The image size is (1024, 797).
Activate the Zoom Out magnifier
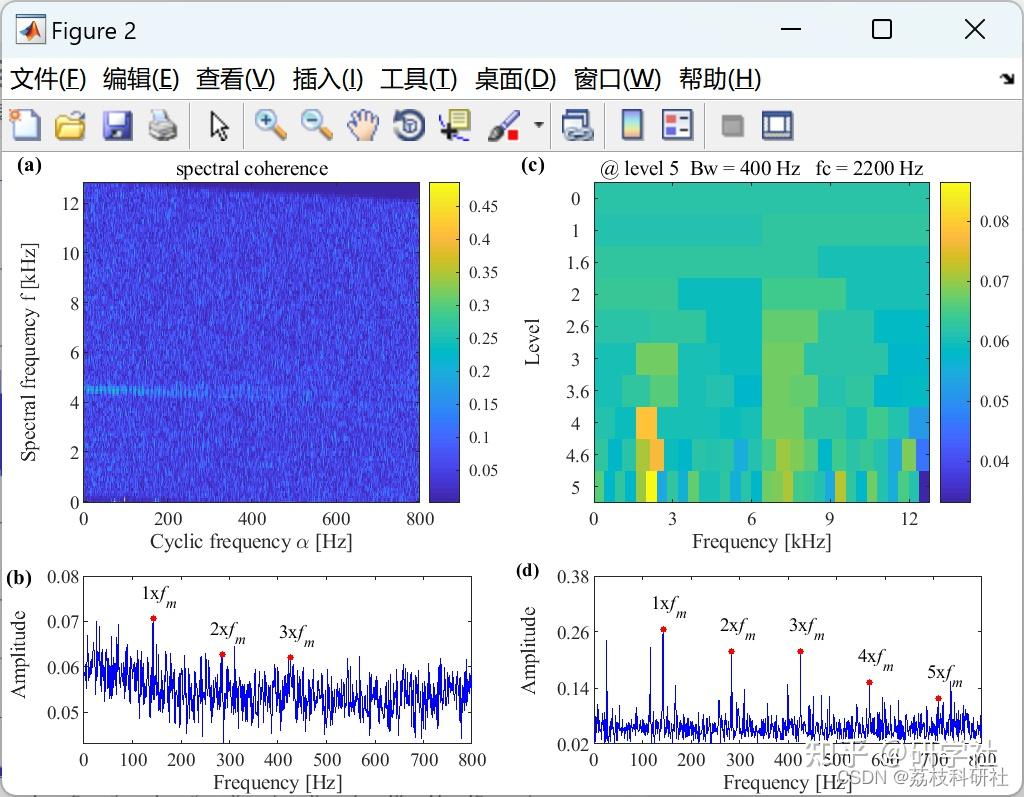[x=317, y=125]
